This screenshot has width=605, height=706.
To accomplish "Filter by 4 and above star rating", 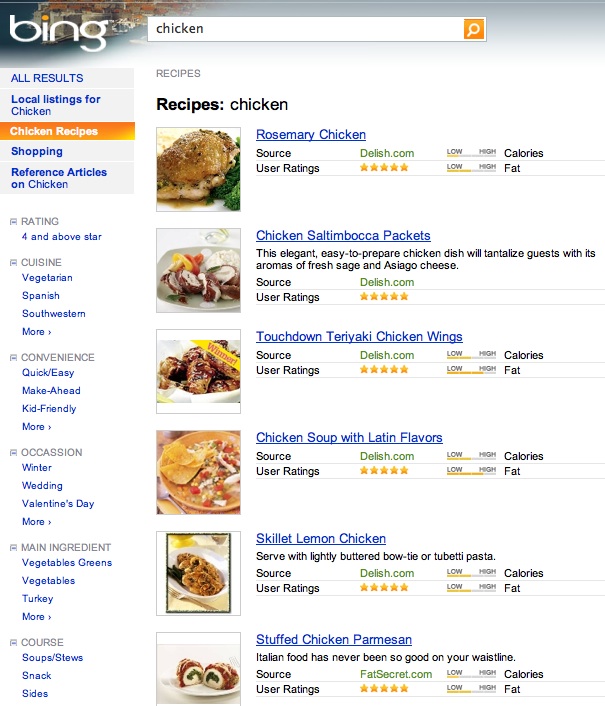I will click(x=62, y=237).
